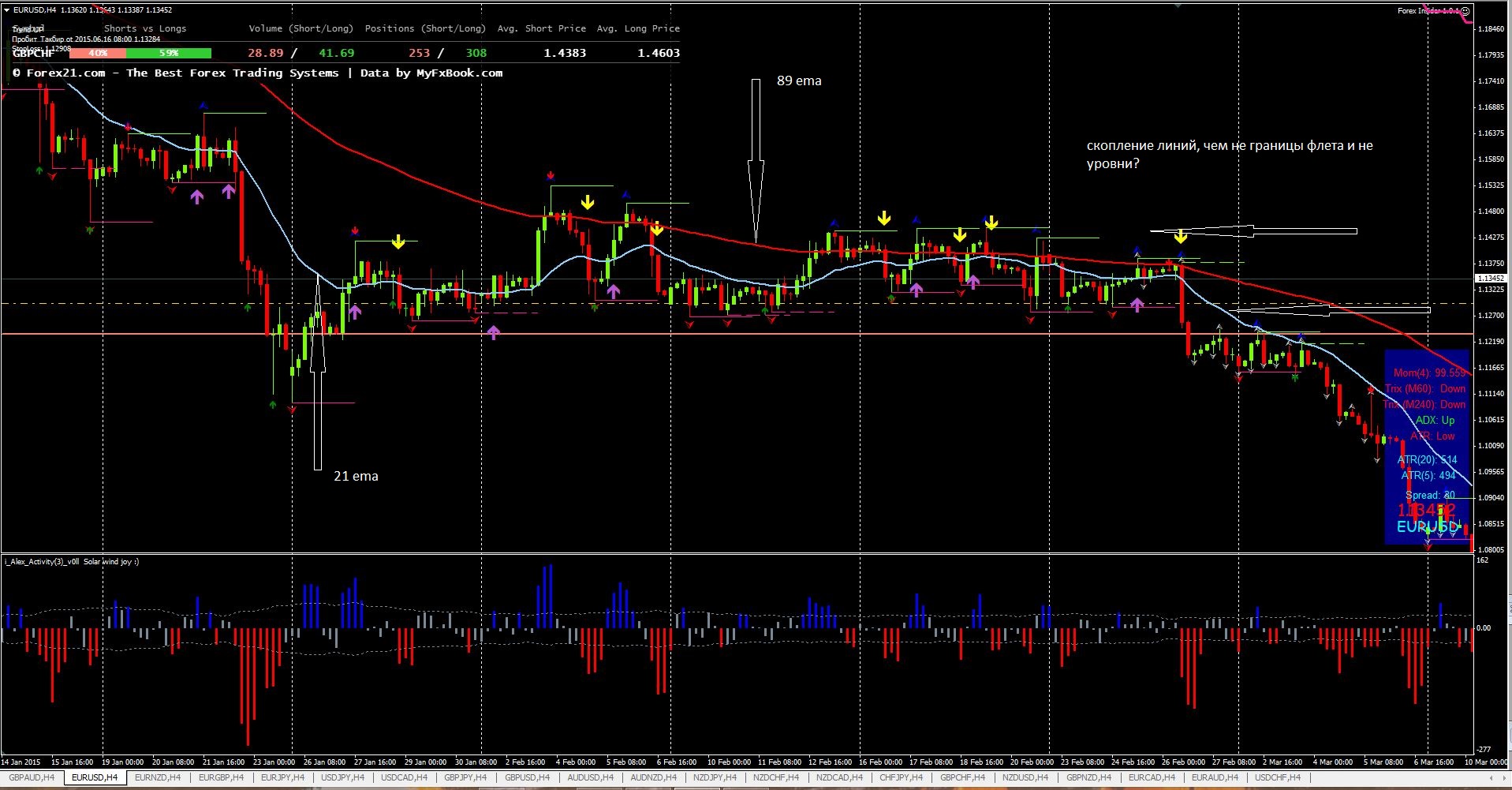
Task: Click the average short price 1.4383
Action: [x=565, y=53]
